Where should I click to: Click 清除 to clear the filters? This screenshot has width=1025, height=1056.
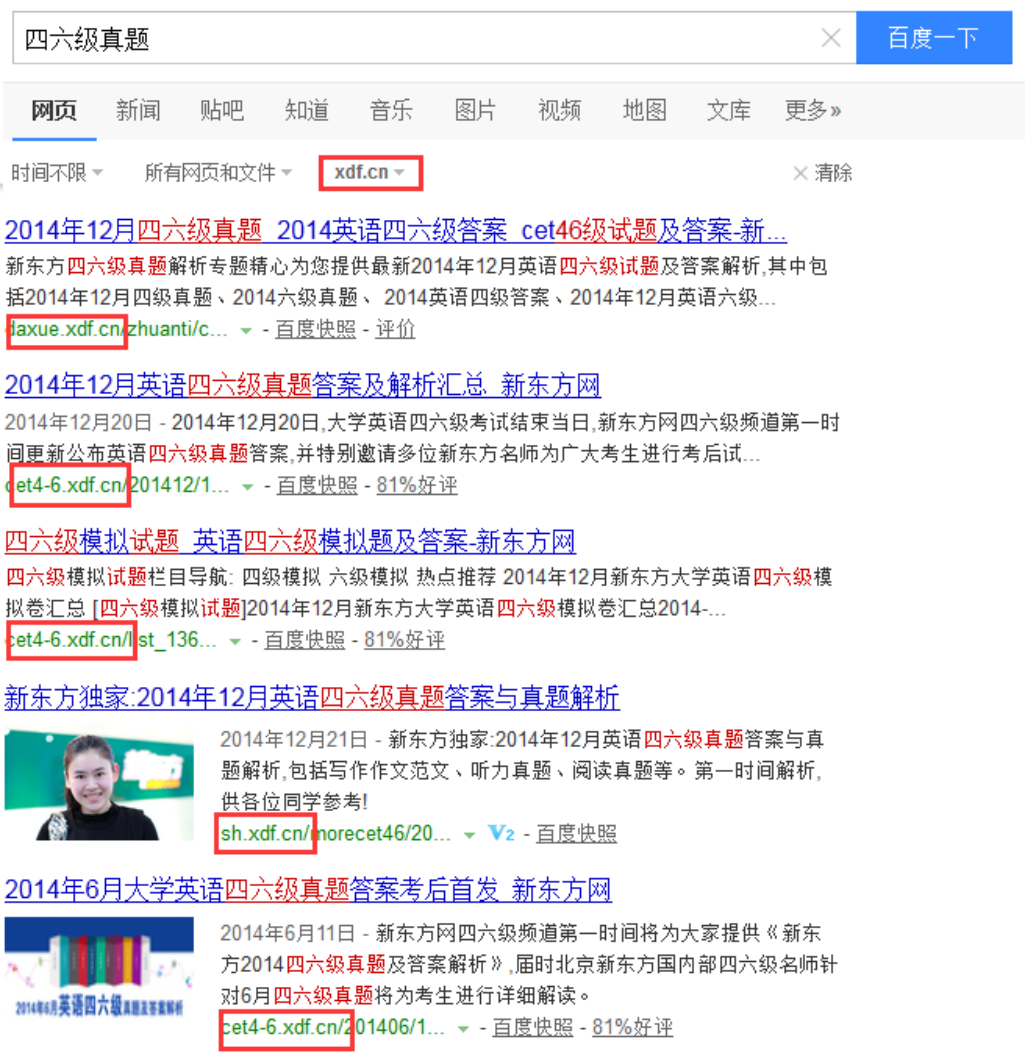click(x=822, y=173)
